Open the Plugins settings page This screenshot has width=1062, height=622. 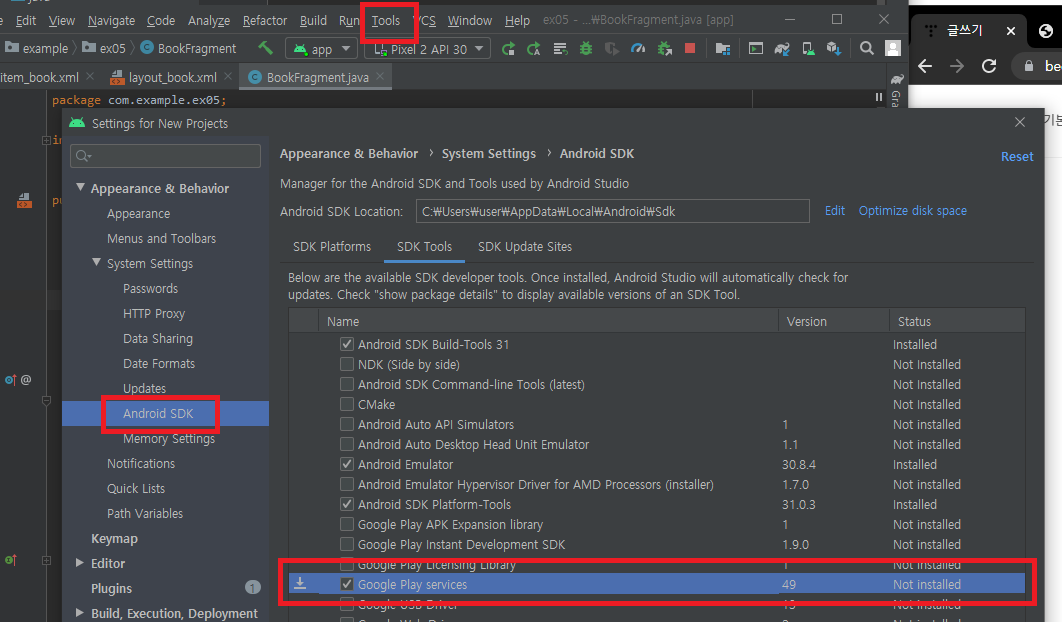coord(111,588)
